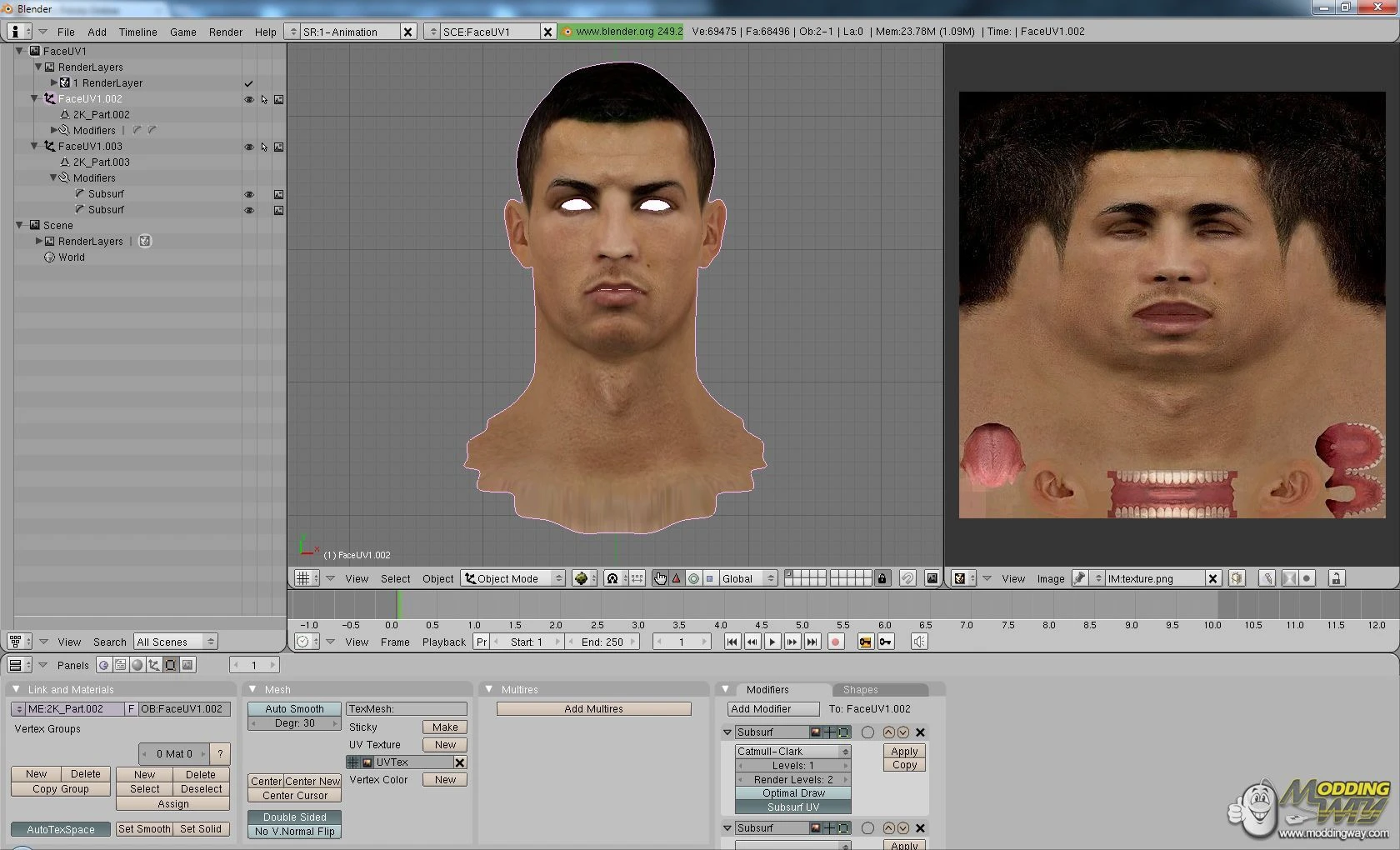1400x850 pixels.
Task: Activate the translate manipulator widget icon
Action: [x=677, y=578]
